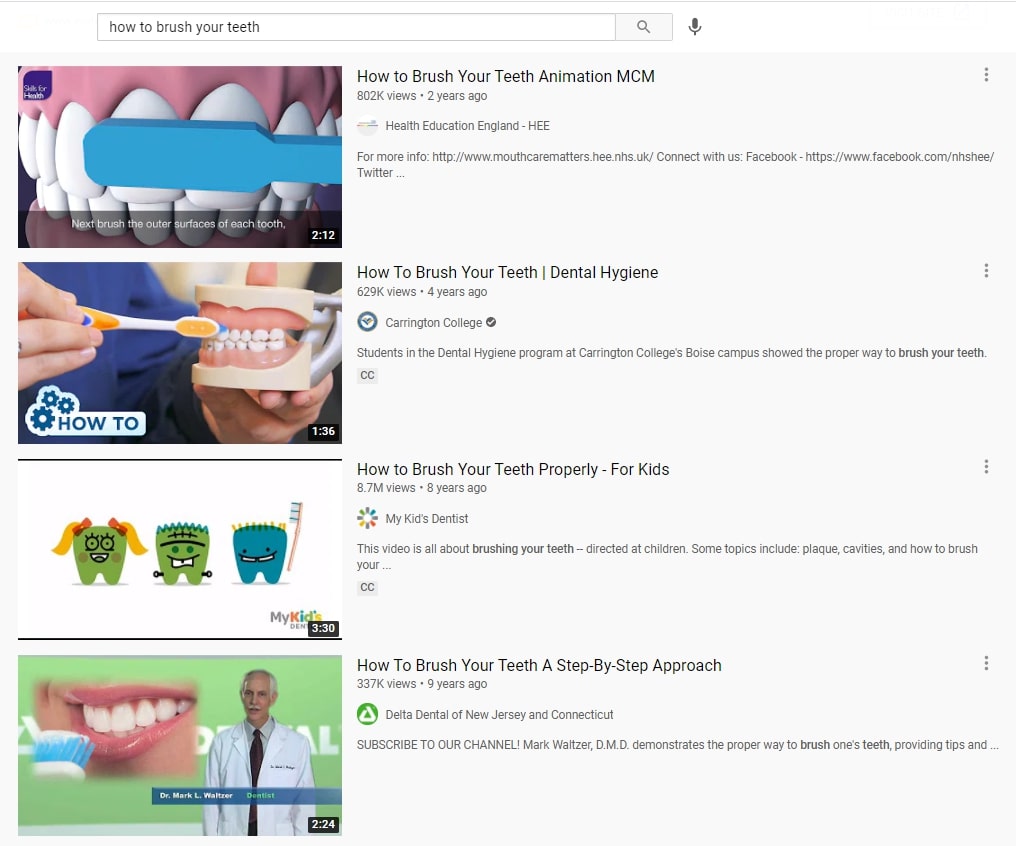The image size is (1016, 846).
Task: Click the 2:12 duration badge
Action: point(323,235)
